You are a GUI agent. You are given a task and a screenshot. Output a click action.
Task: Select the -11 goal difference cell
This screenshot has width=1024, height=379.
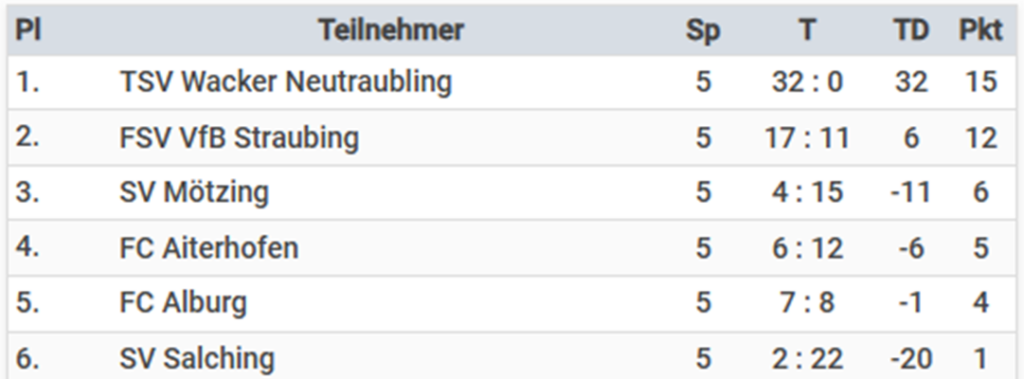(912, 193)
